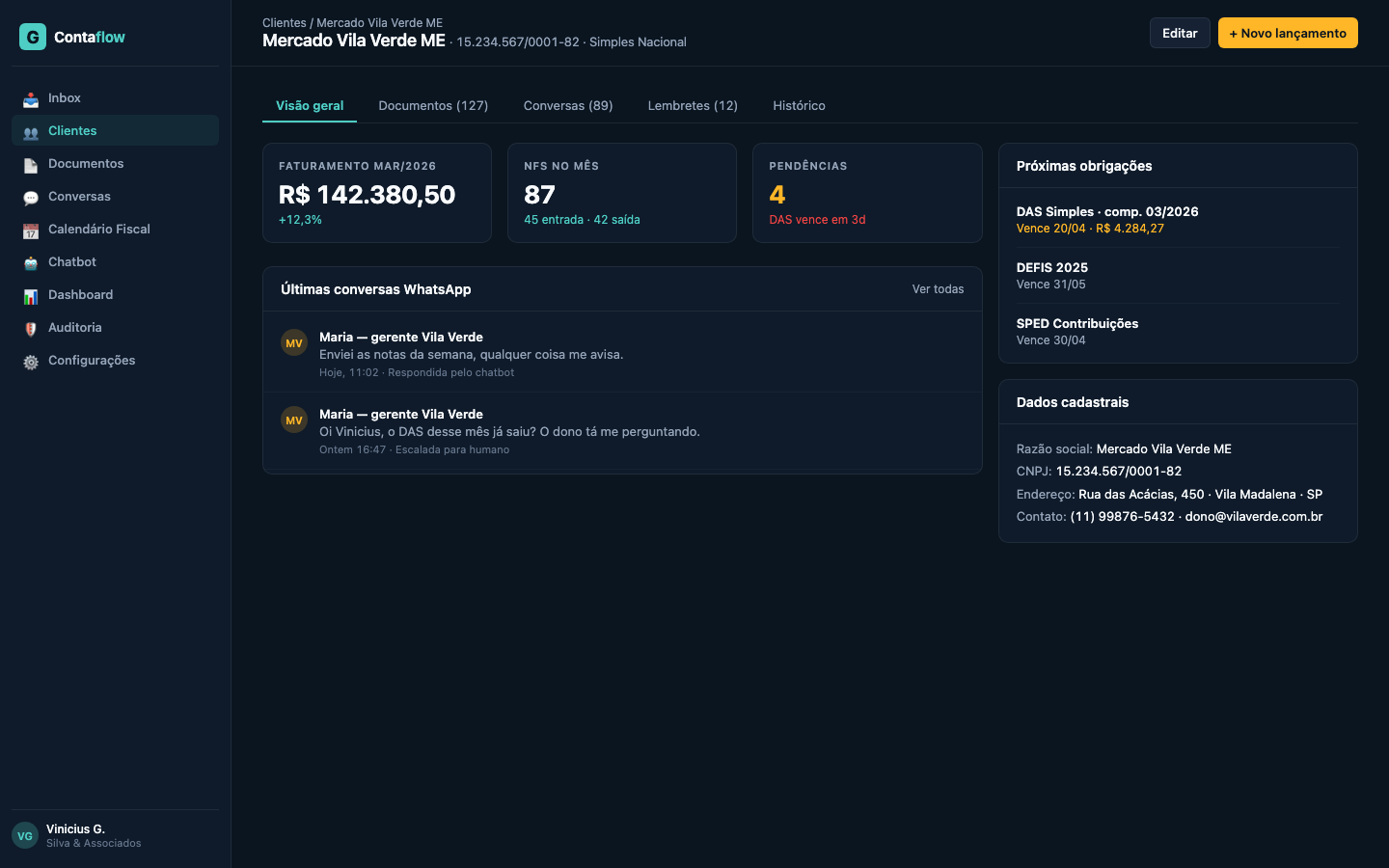1389x868 pixels.
Task: Open the Ver todas conversations link
Action: [x=938, y=289]
